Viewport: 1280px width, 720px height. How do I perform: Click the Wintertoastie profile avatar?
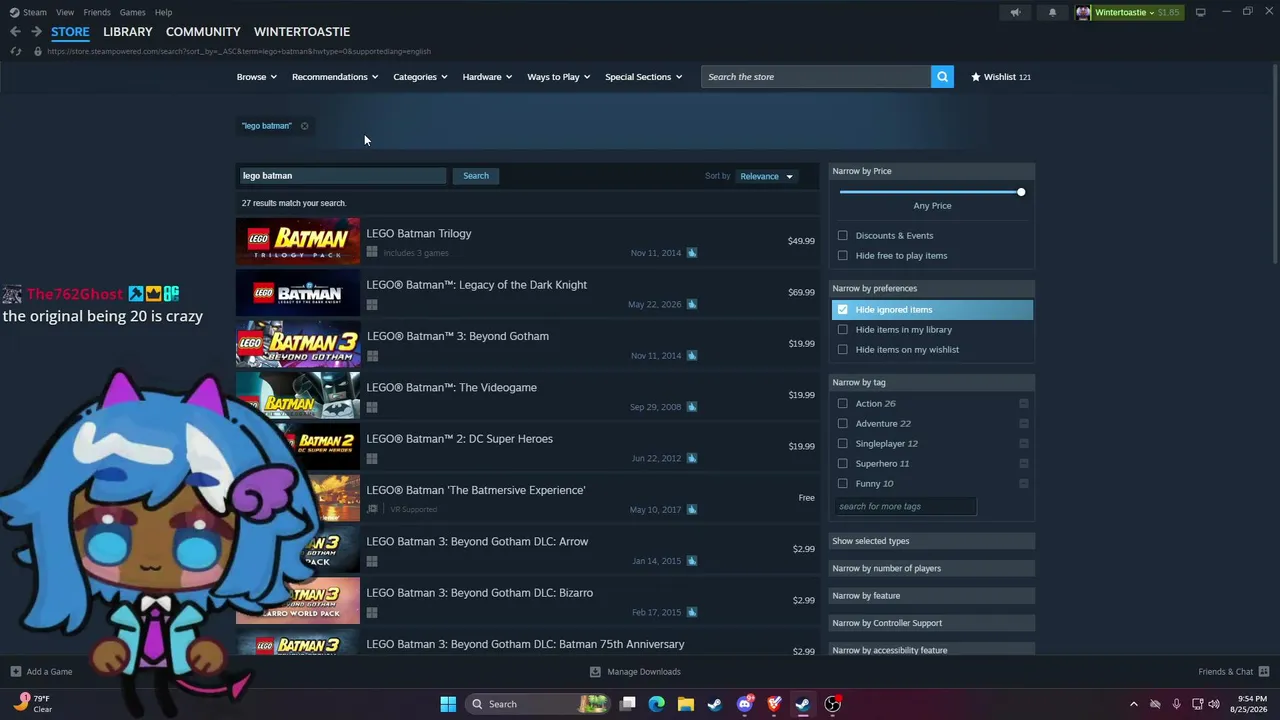point(1083,12)
